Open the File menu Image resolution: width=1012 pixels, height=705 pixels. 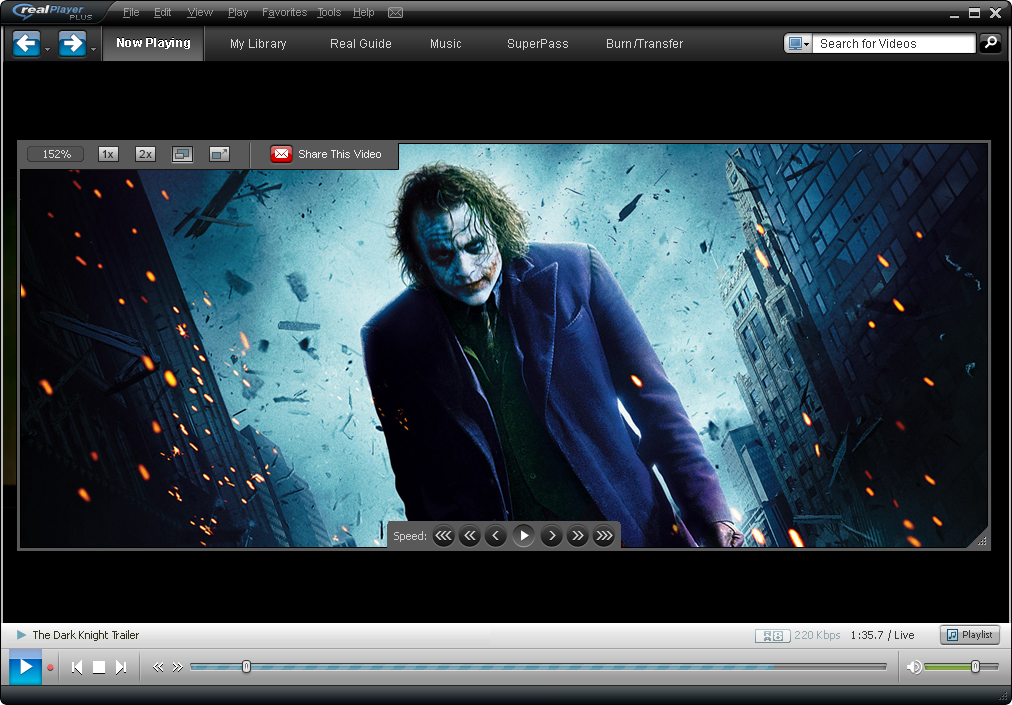131,12
